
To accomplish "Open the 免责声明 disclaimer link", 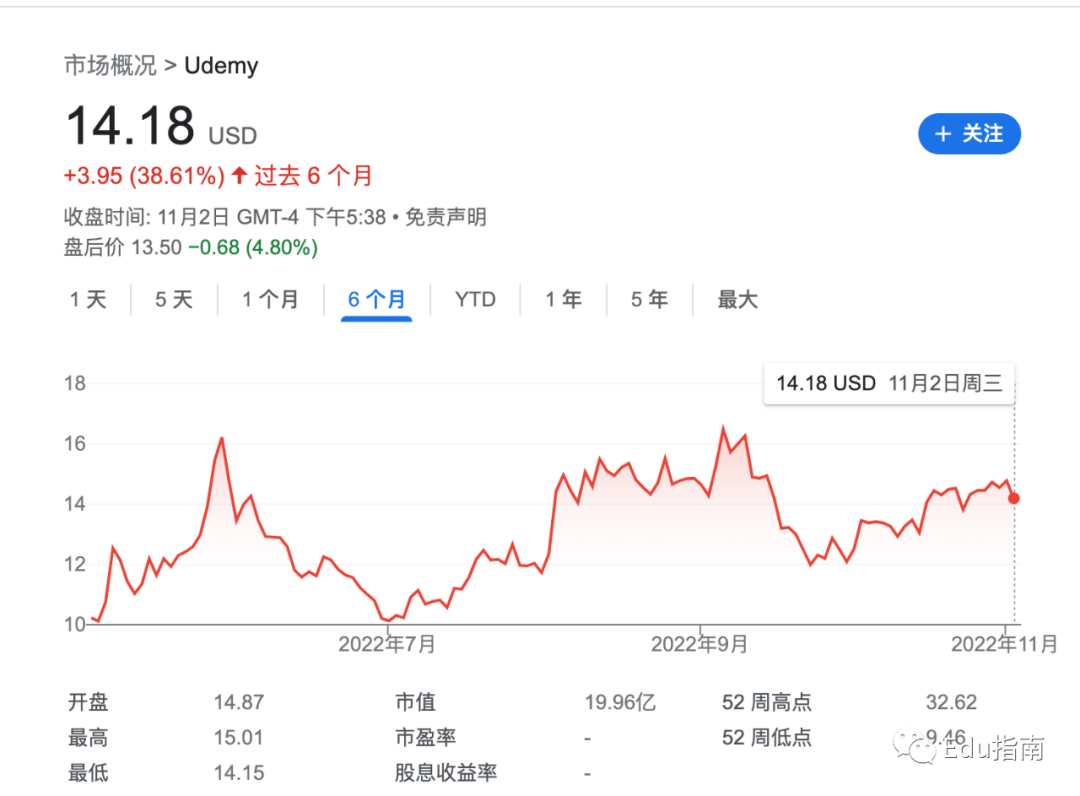I will pos(446,217).
